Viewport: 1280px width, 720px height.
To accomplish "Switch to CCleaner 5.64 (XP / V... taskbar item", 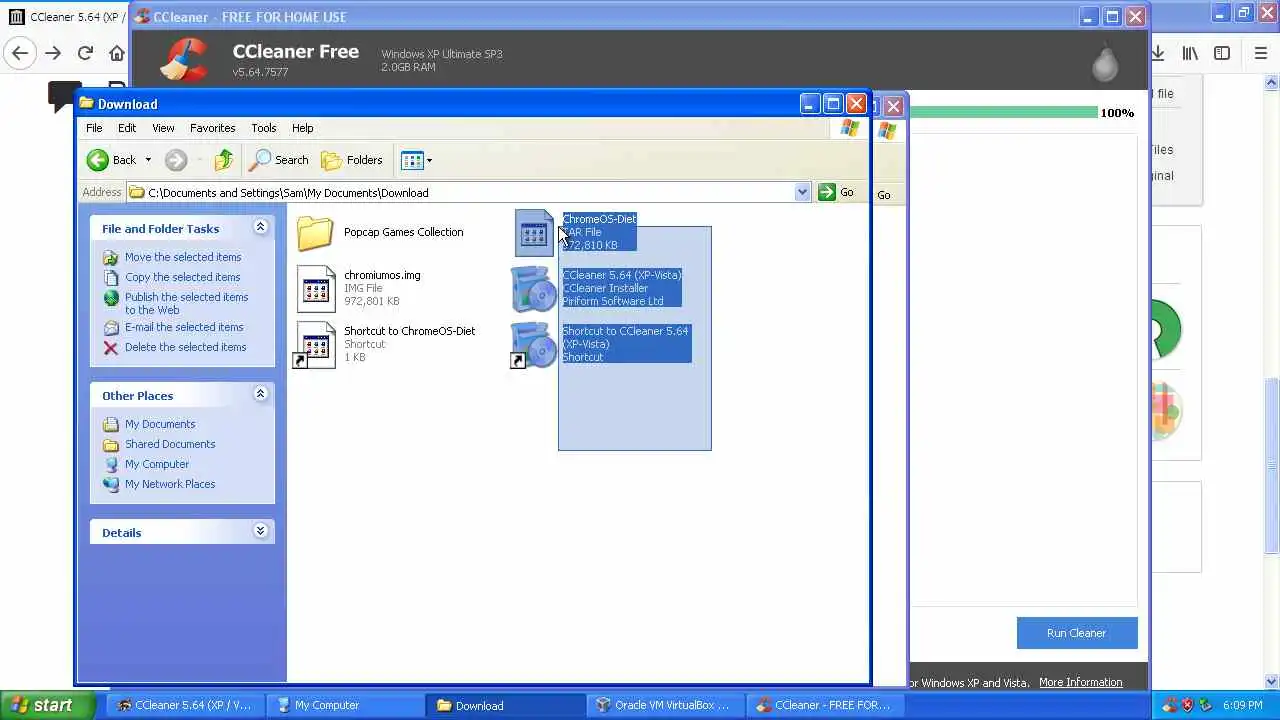I will click(x=183, y=705).
